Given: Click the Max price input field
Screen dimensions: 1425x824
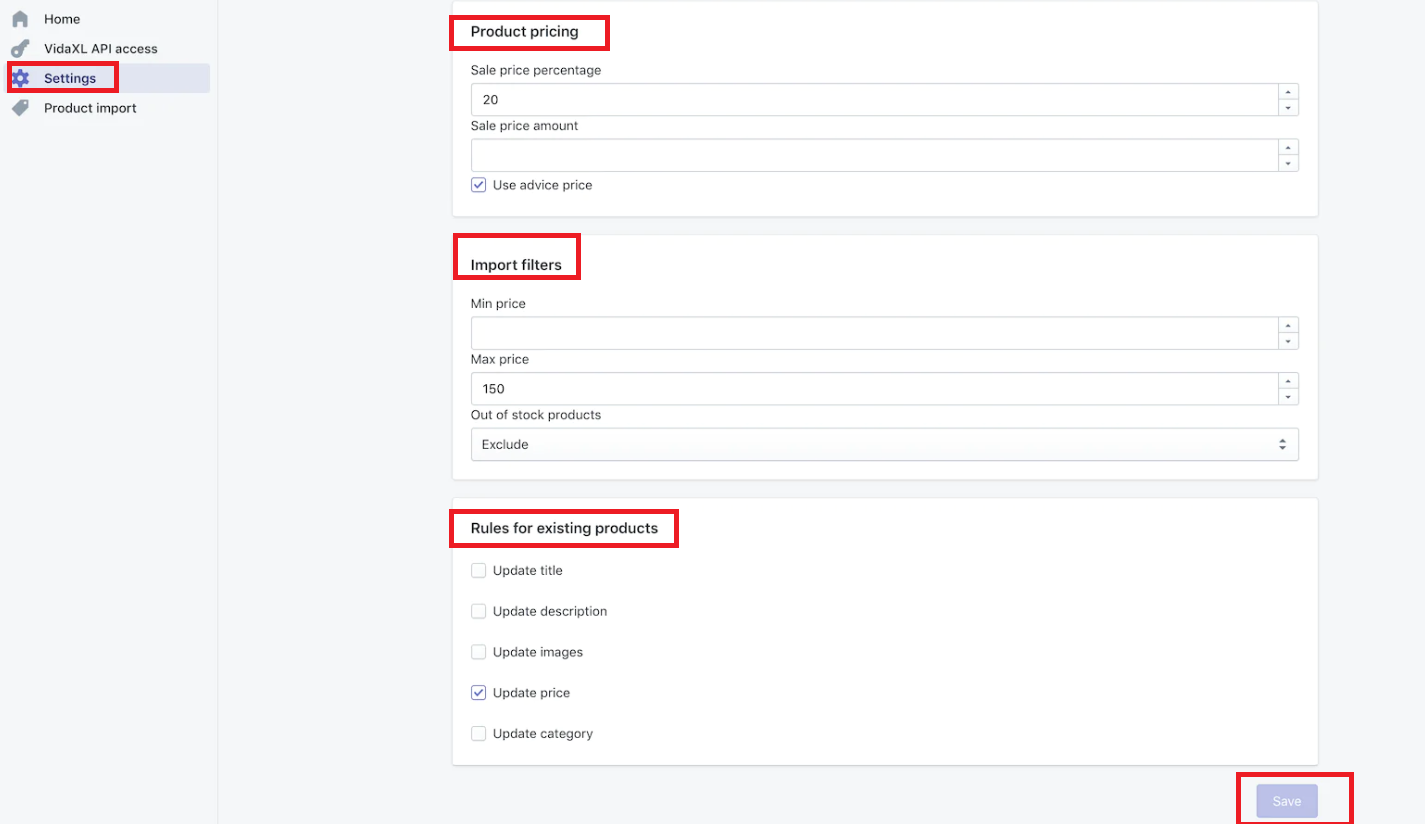Looking at the screenshot, I should pos(874,389).
